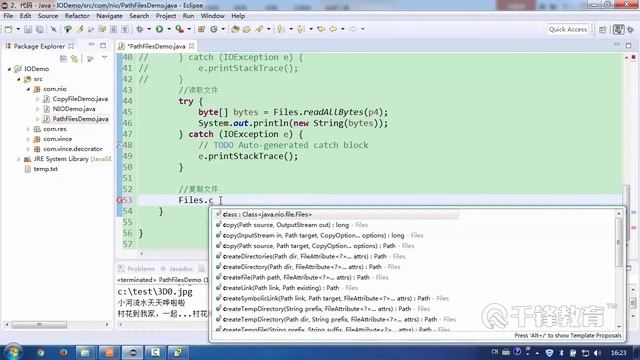
Task: Open the External Tools dropdown arrow
Action: 189,29
